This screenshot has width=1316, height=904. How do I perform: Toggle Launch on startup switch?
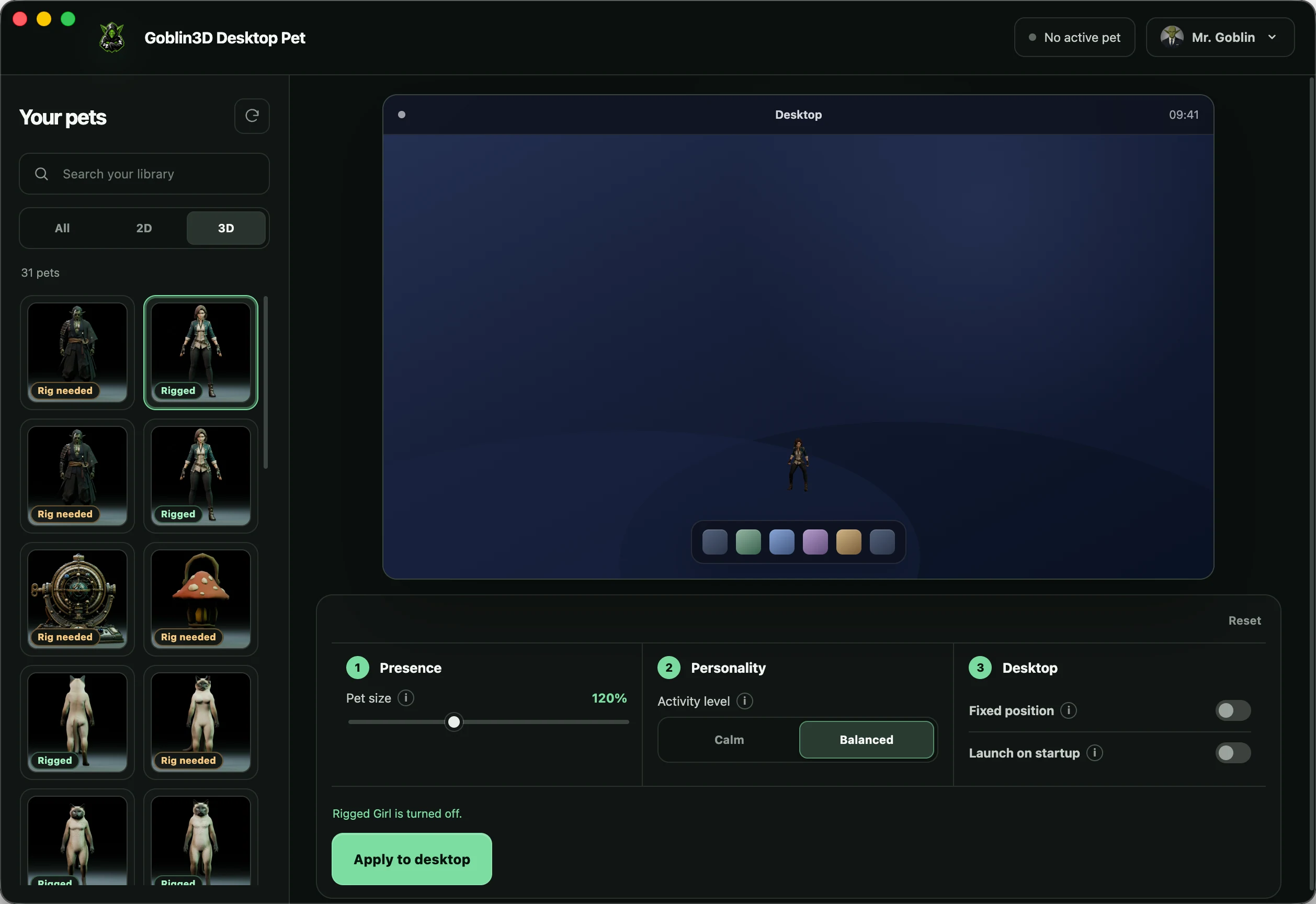point(1233,753)
